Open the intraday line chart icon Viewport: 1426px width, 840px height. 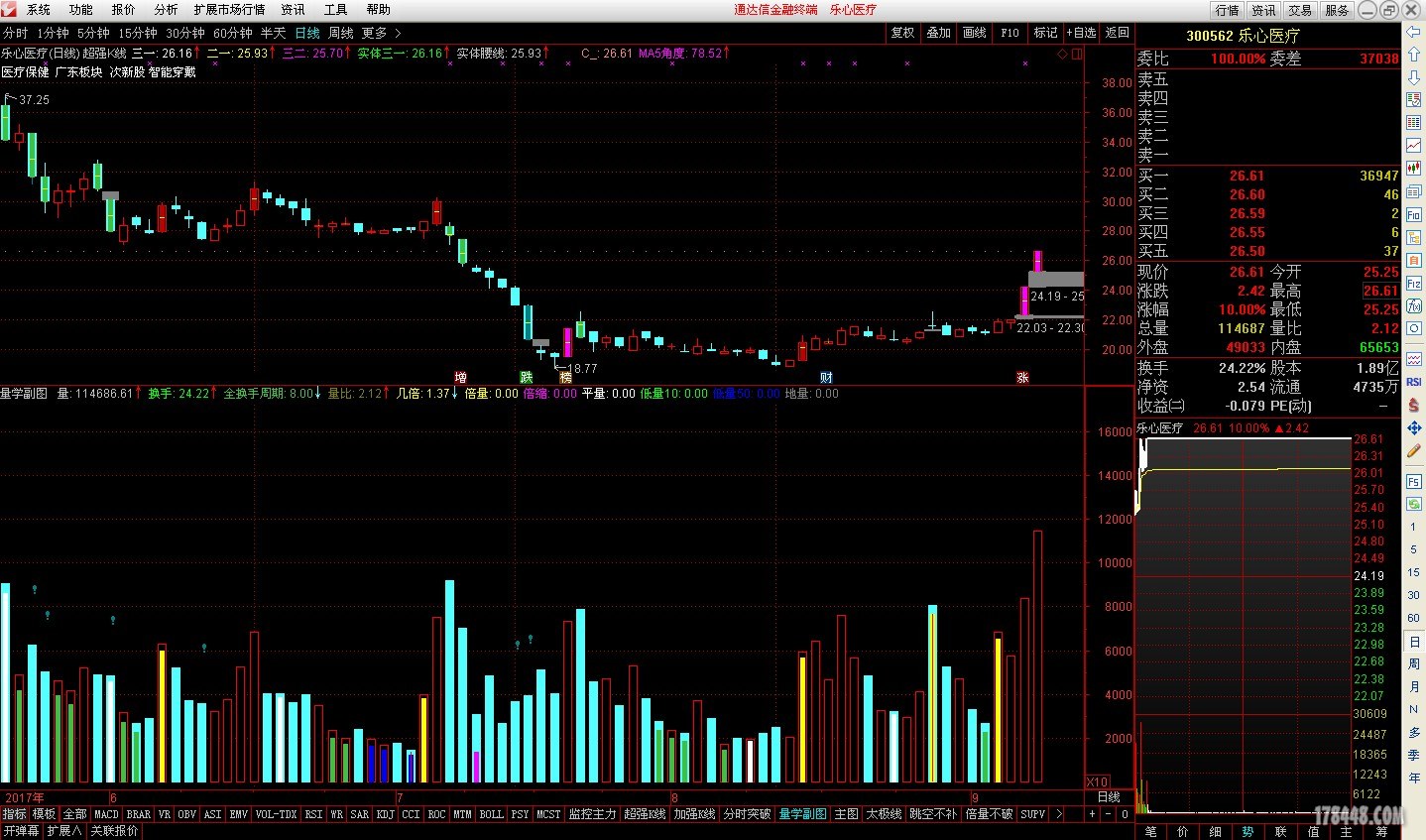point(1413,146)
